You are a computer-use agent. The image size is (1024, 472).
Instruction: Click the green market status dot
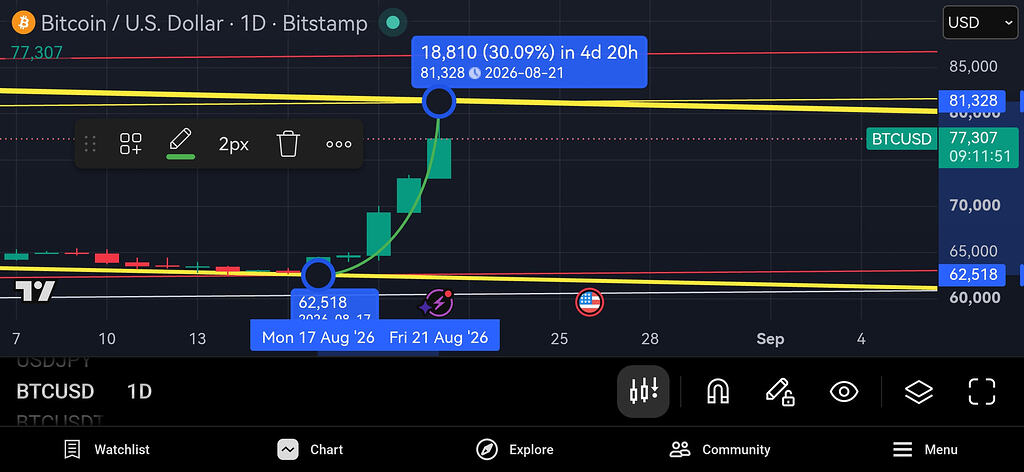click(393, 23)
